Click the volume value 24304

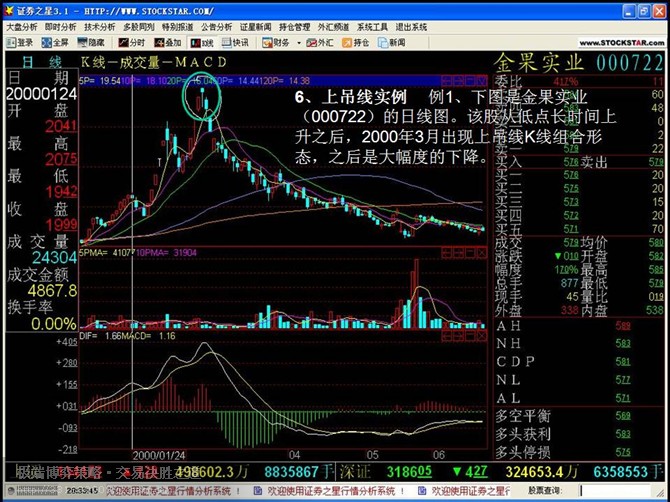(x=55, y=258)
